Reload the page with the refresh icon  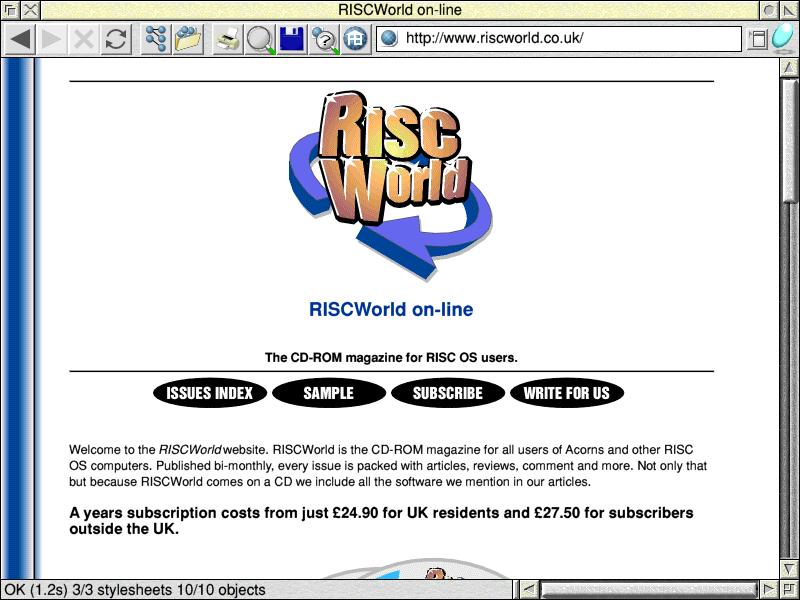click(x=116, y=39)
